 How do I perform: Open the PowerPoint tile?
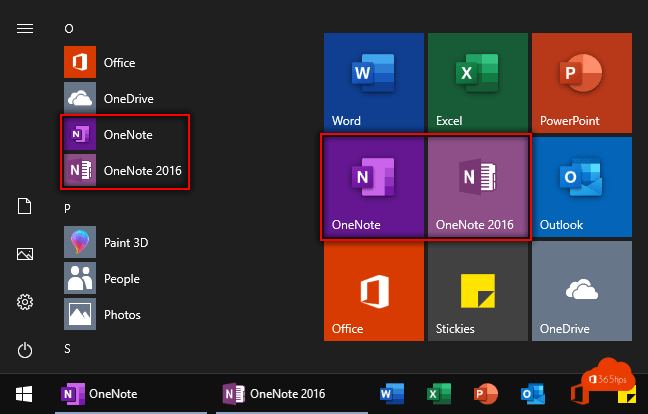coord(582,83)
